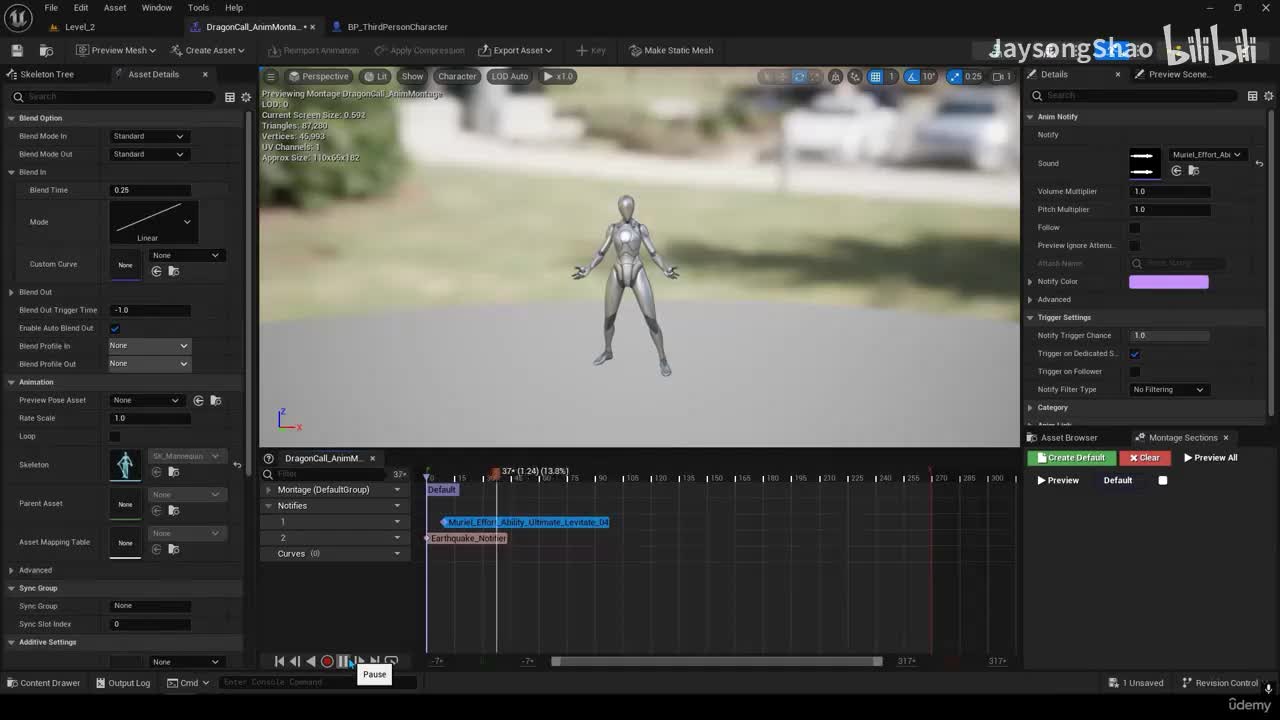Open the Tools menu
This screenshot has height=720, width=1280.
click(198, 8)
